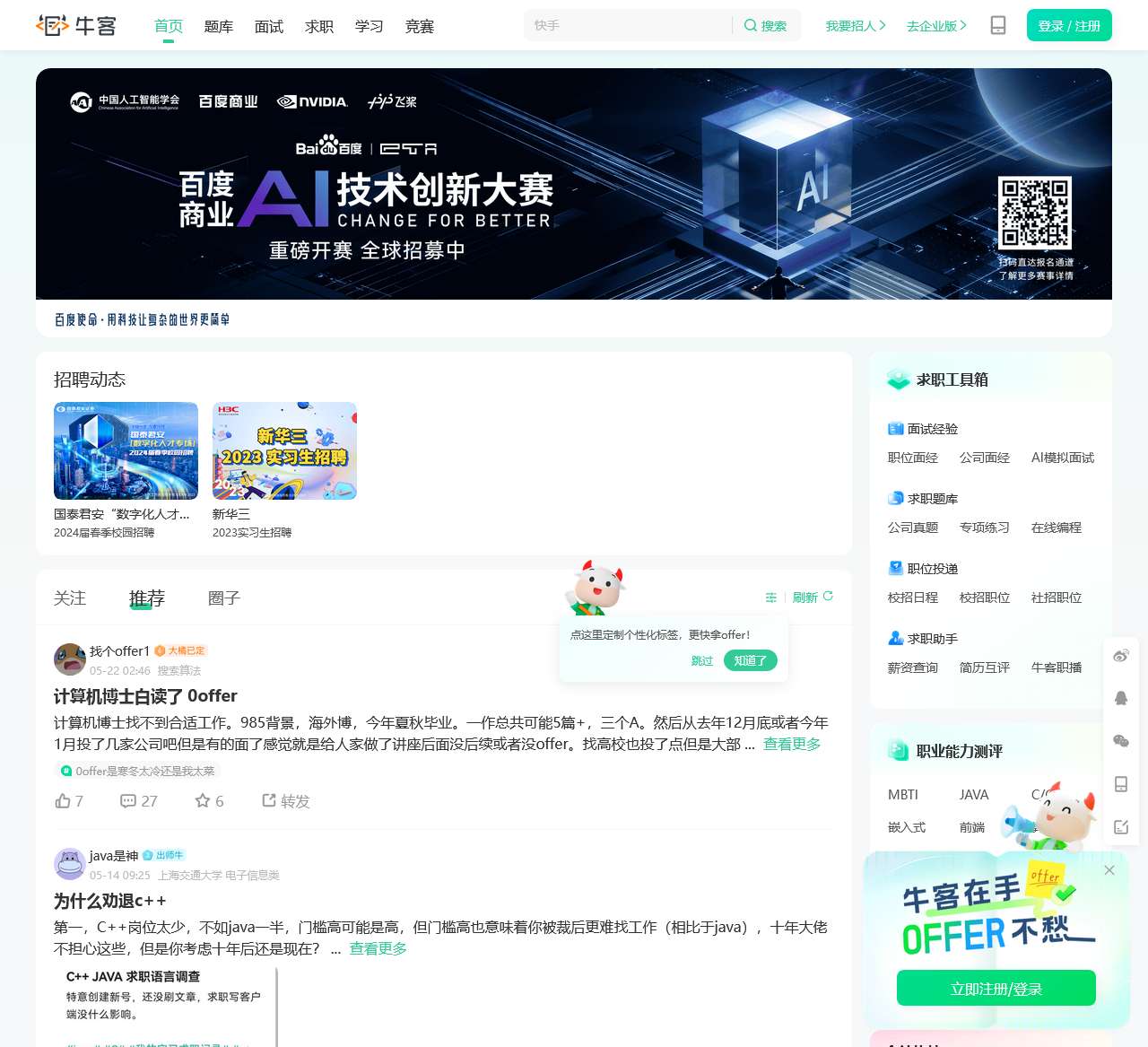
Task: Go to the 首页 nav tab
Action: tap(169, 26)
